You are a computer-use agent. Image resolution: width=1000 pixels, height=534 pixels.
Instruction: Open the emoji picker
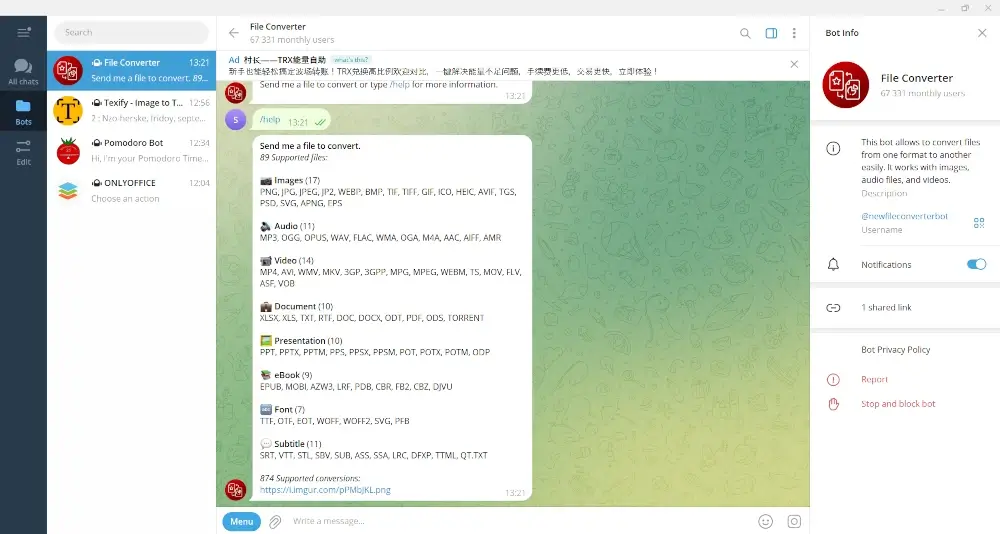pyautogui.click(x=765, y=522)
